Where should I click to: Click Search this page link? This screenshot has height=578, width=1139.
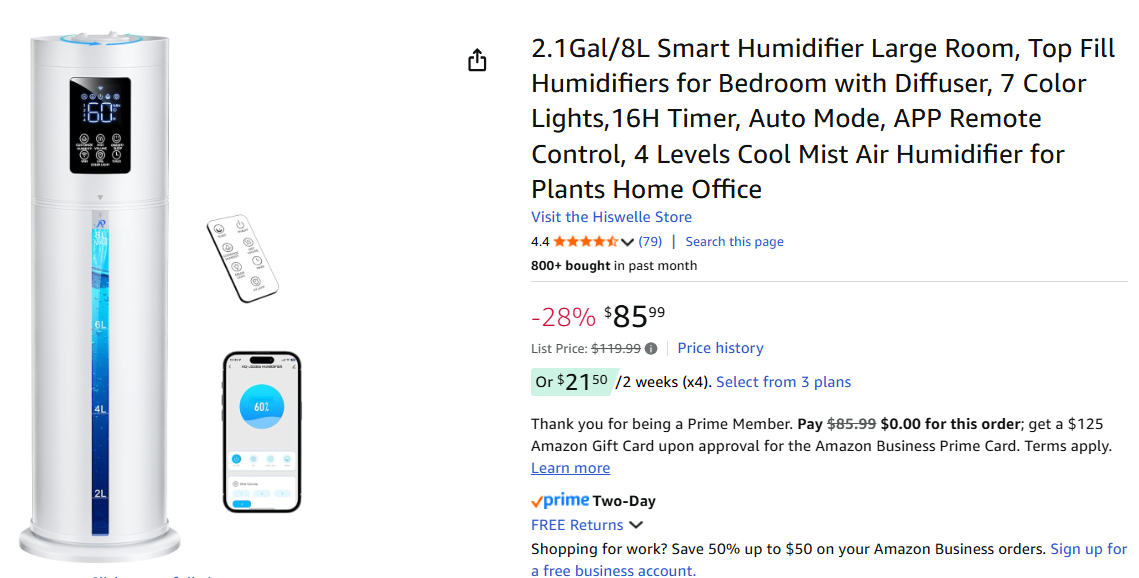(x=734, y=241)
